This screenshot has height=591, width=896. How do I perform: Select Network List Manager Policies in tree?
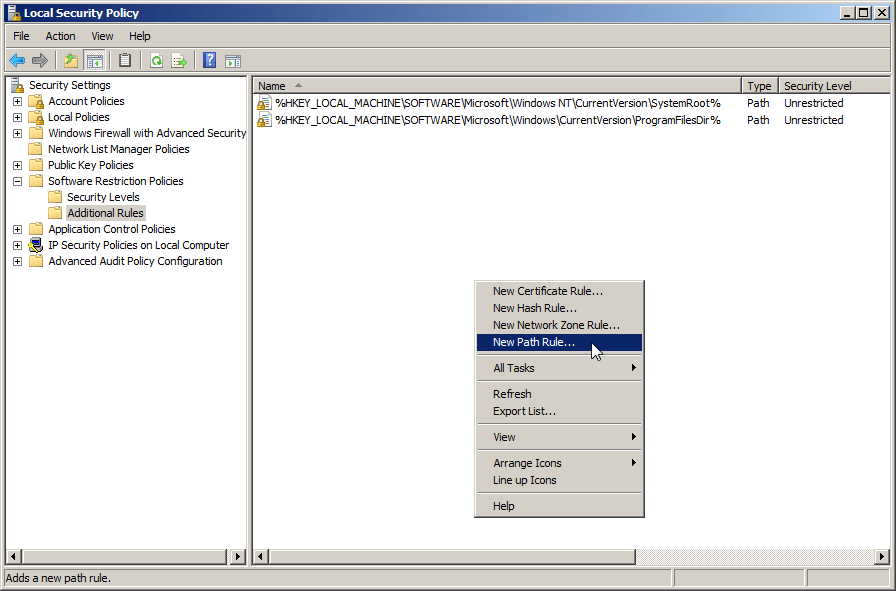(119, 149)
